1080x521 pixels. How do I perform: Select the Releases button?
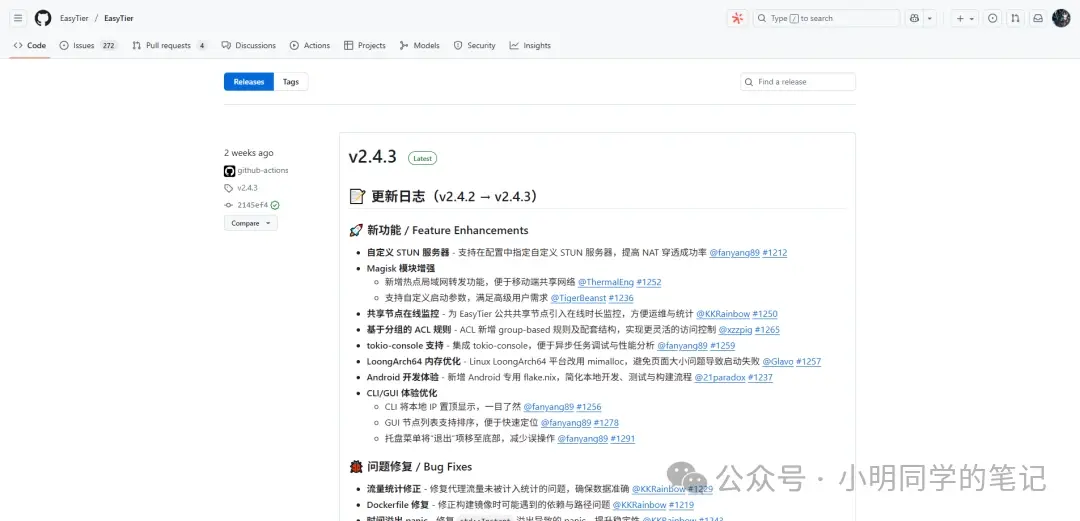[249, 82]
